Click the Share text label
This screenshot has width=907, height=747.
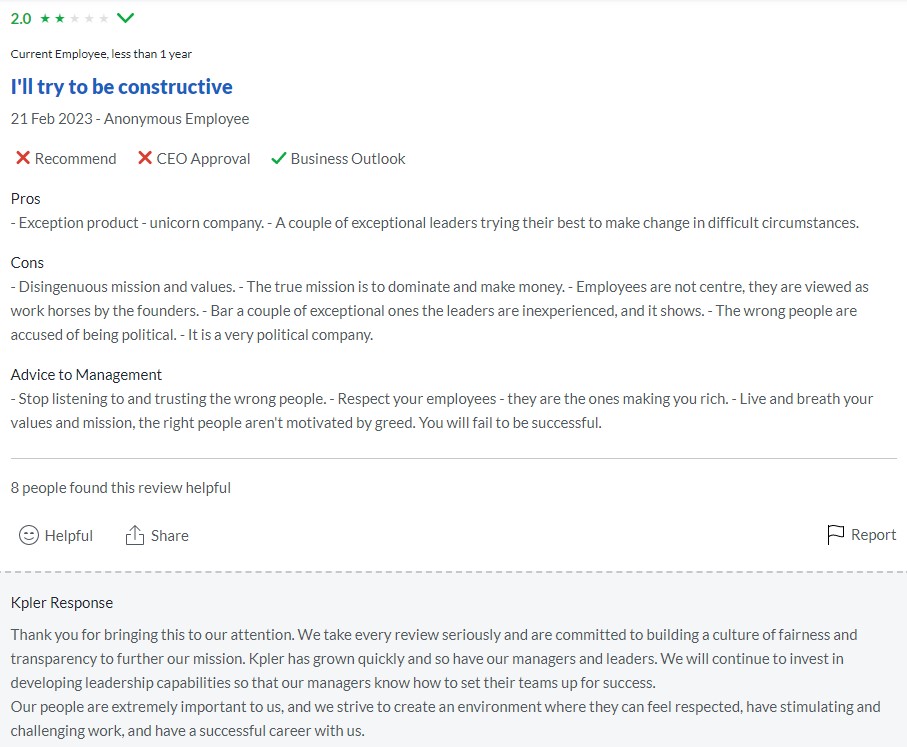[170, 536]
